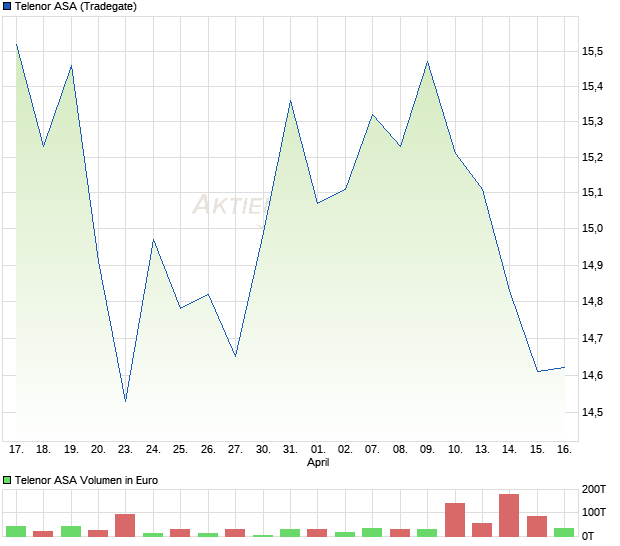
Task: Click the price line starting point on 17.
Action: [16, 44]
